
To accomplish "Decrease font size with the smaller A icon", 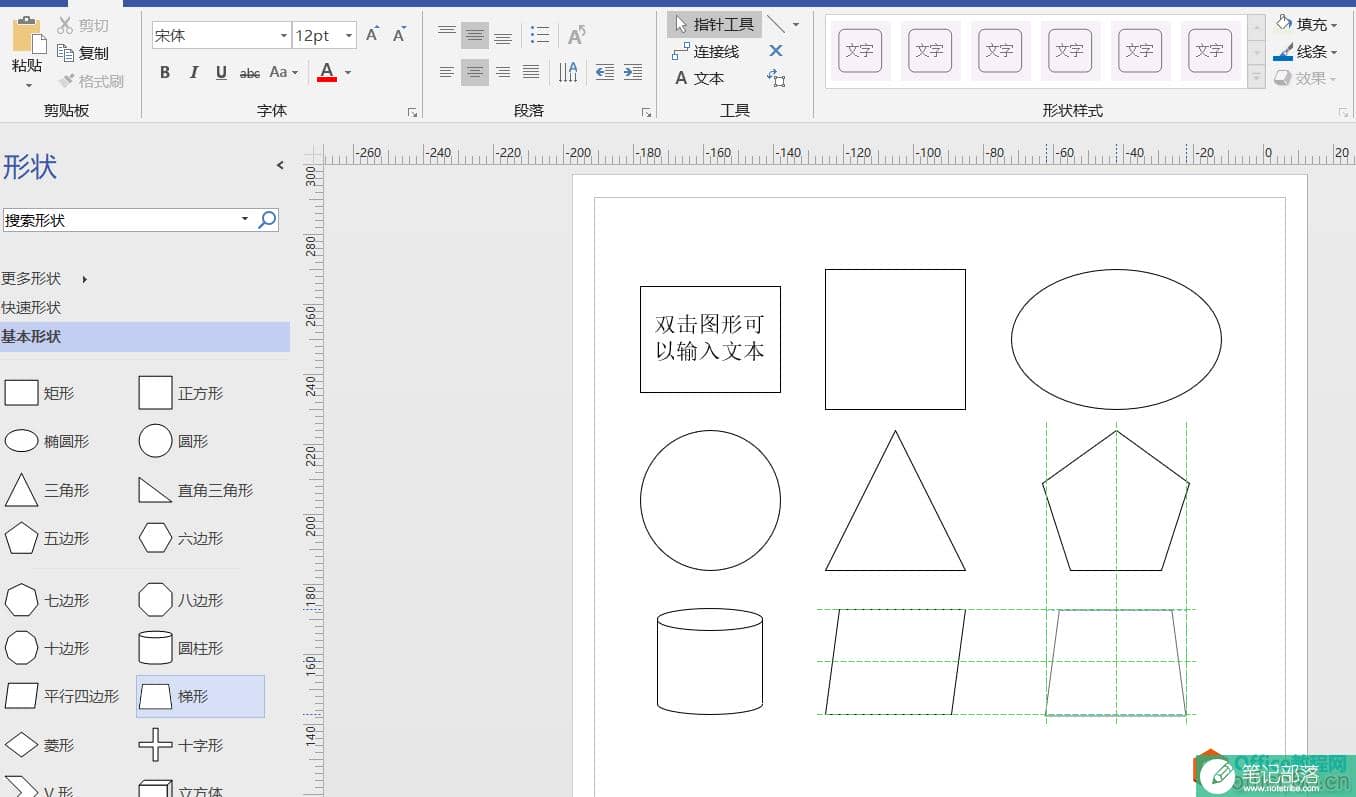I will tap(399, 35).
